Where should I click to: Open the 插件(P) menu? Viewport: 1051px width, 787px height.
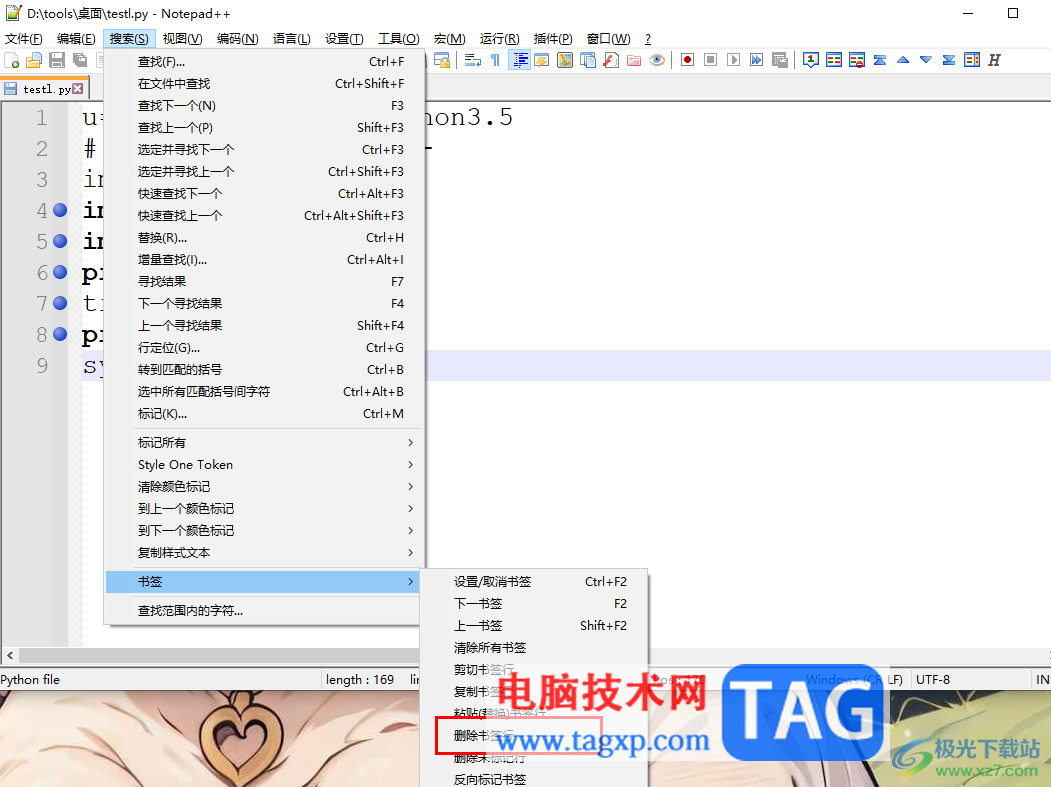pos(553,39)
